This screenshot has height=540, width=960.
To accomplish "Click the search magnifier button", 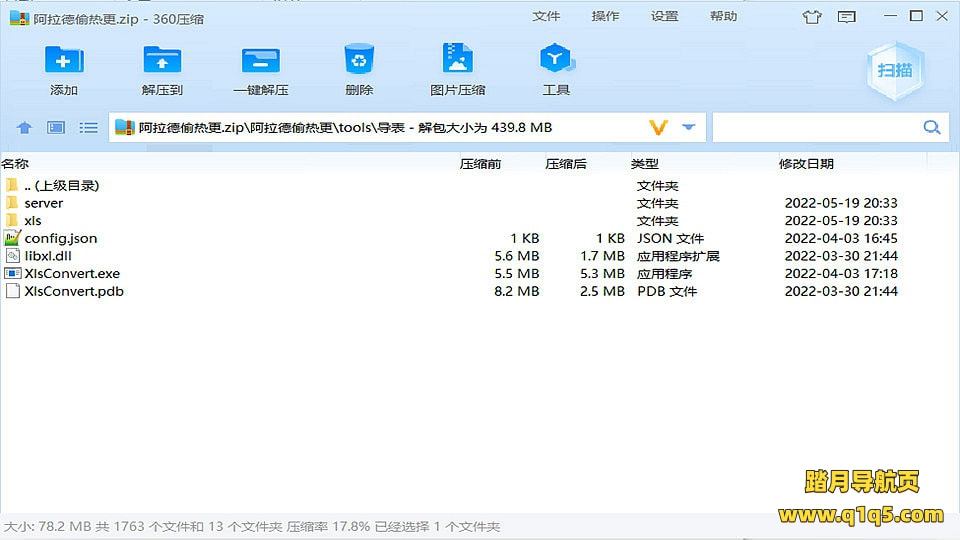I will point(932,127).
